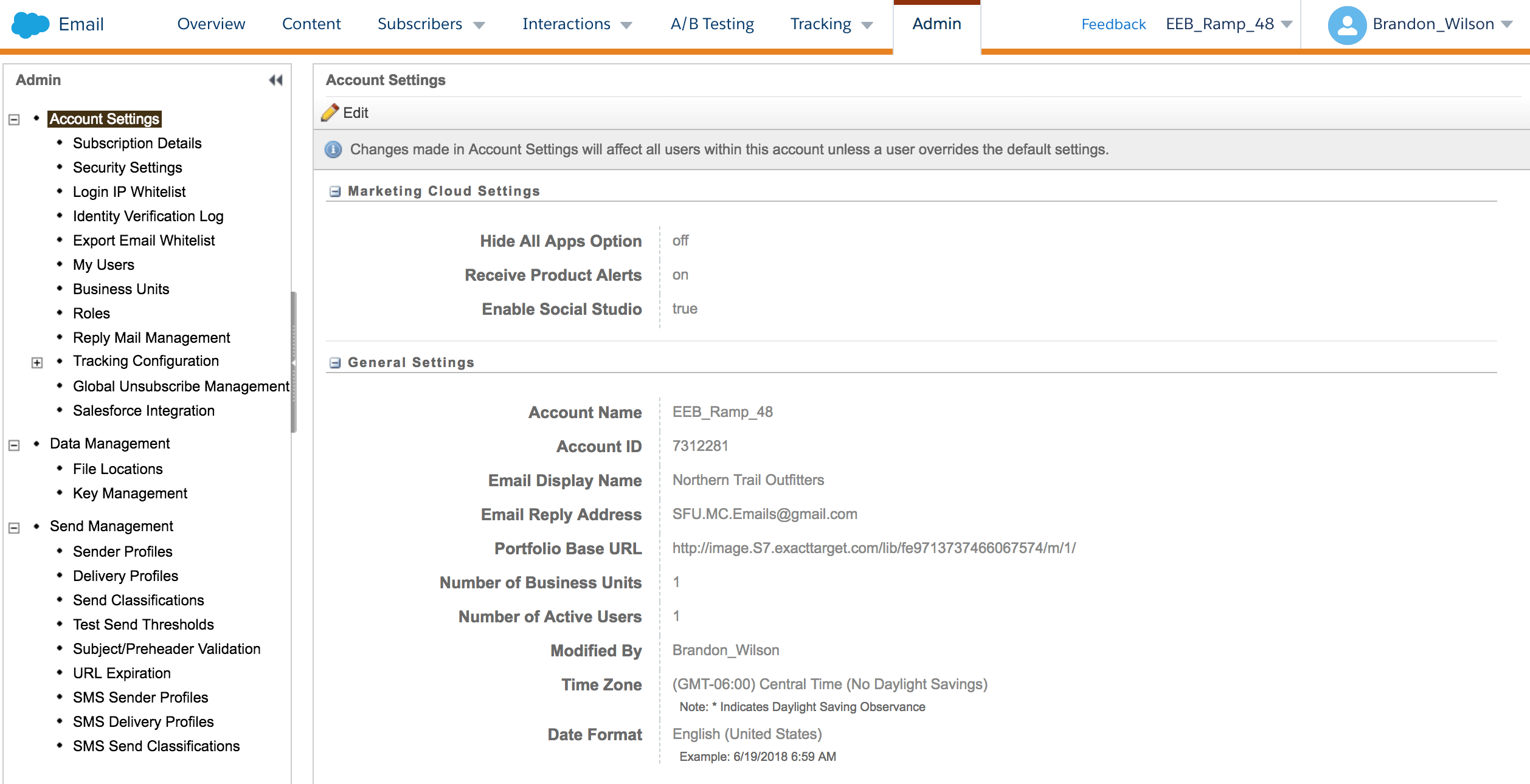Open Export Email Whitelist
The width and height of the screenshot is (1530, 784).
[144, 240]
